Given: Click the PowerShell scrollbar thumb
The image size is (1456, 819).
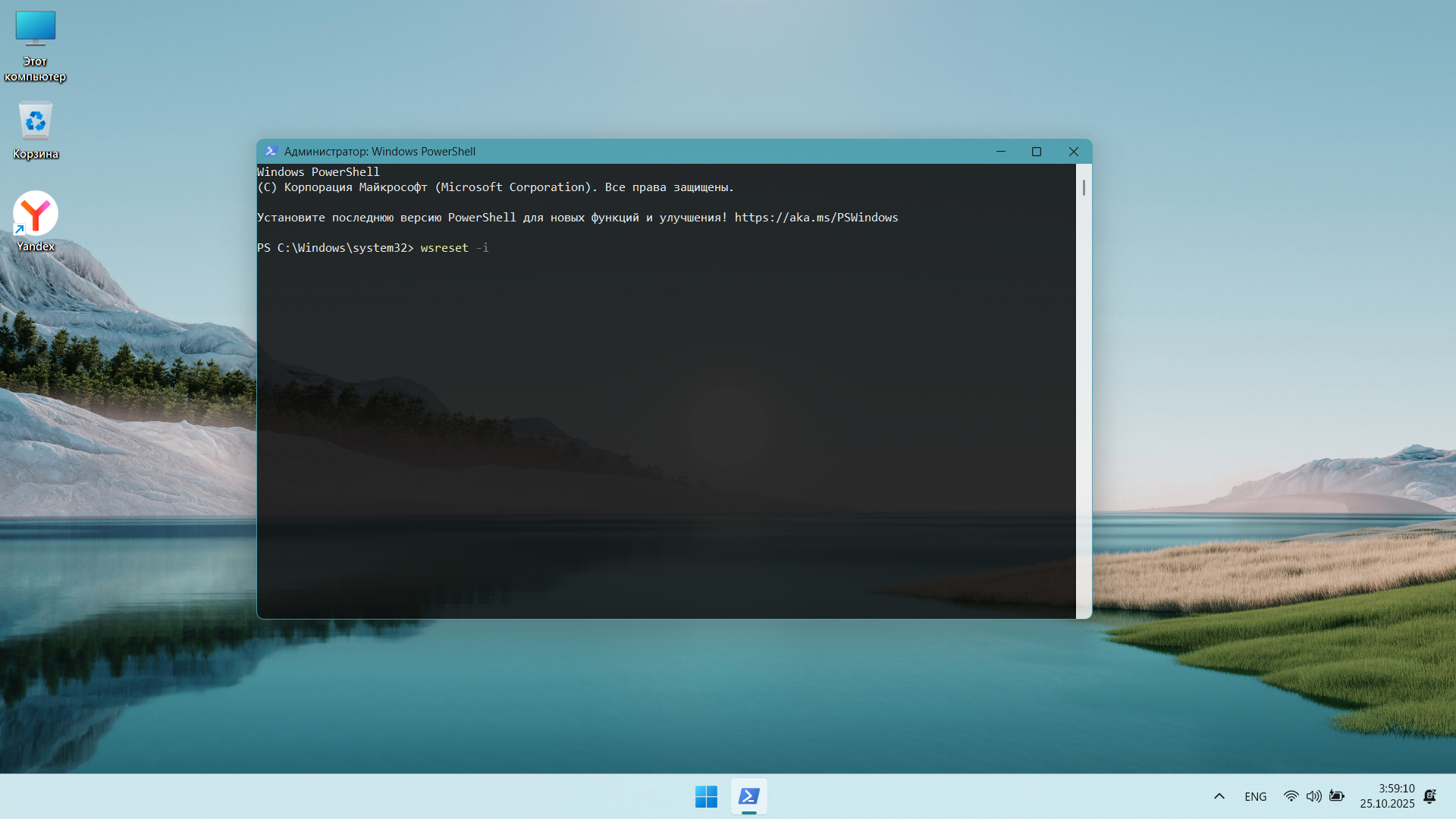Looking at the screenshot, I should 1084,187.
